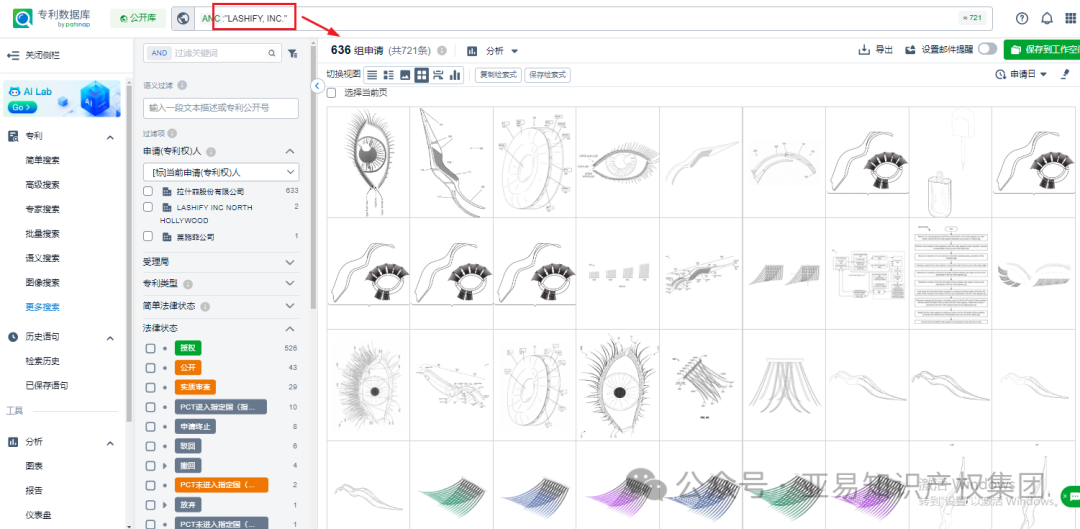The height and width of the screenshot is (529, 1080).
Task: Check the 选择当前页 checkbox
Action: [331, 92]
